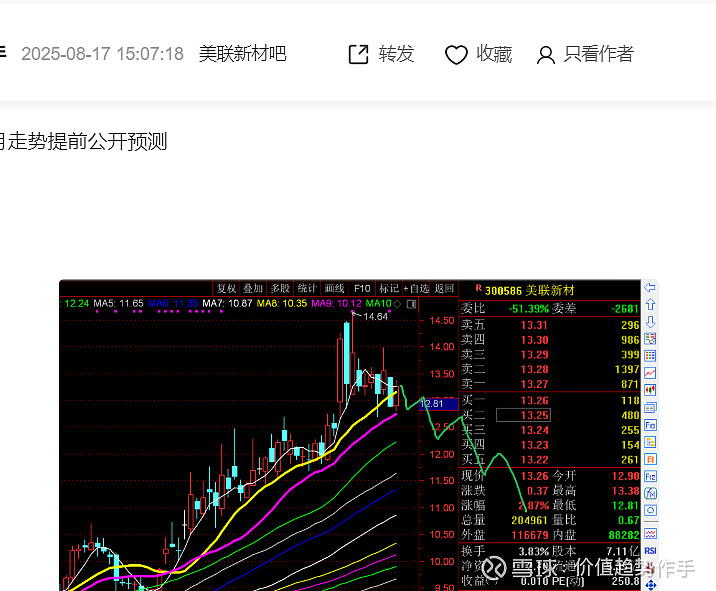The width and height of the screenshot is (716, 591).
Task: Click the 复权 menu in chart toolbar
Action: (226, 289)
